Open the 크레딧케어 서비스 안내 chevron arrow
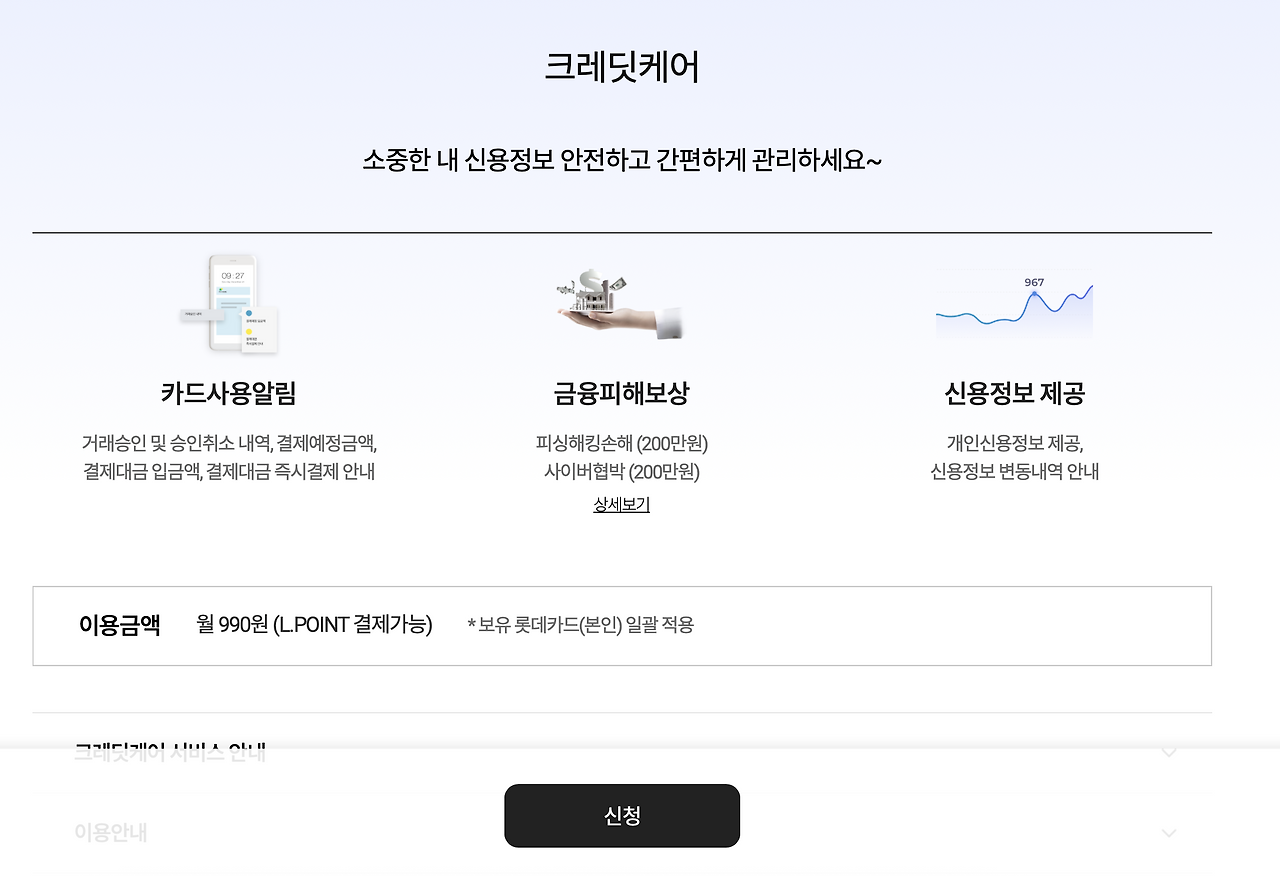Screen dimensions: 1280x876 tap(1168, 752)
